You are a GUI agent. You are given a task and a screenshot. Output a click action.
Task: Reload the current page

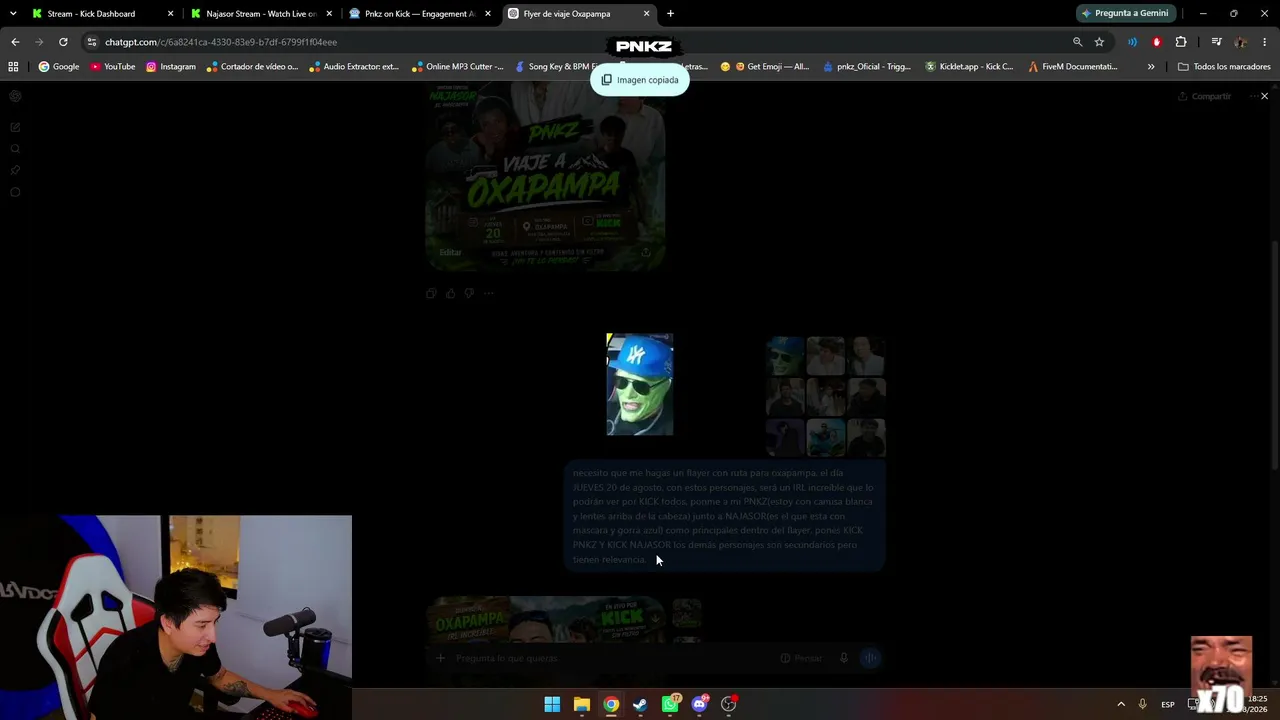point(63,42)
